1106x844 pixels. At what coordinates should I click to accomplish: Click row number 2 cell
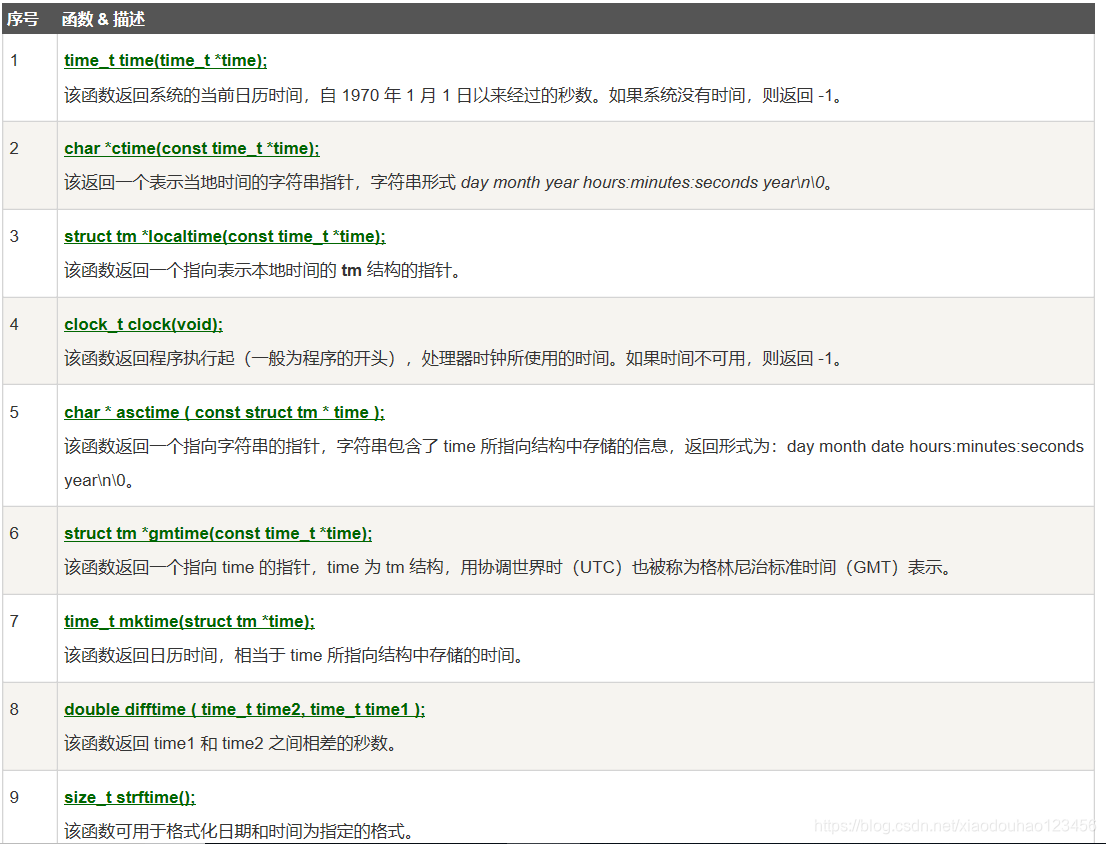click(30, 166)
